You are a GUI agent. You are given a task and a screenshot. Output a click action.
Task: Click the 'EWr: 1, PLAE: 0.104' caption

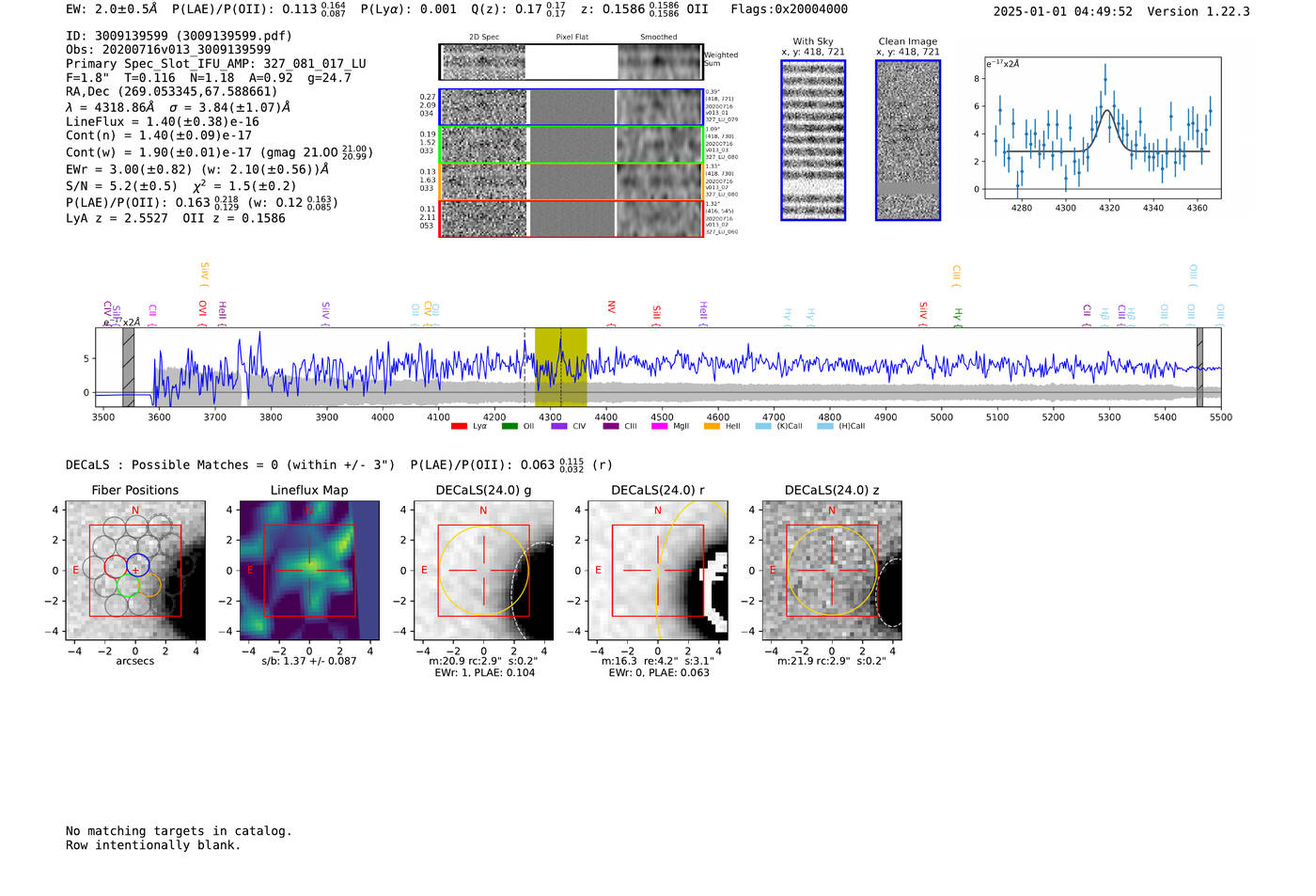point(484,672)
